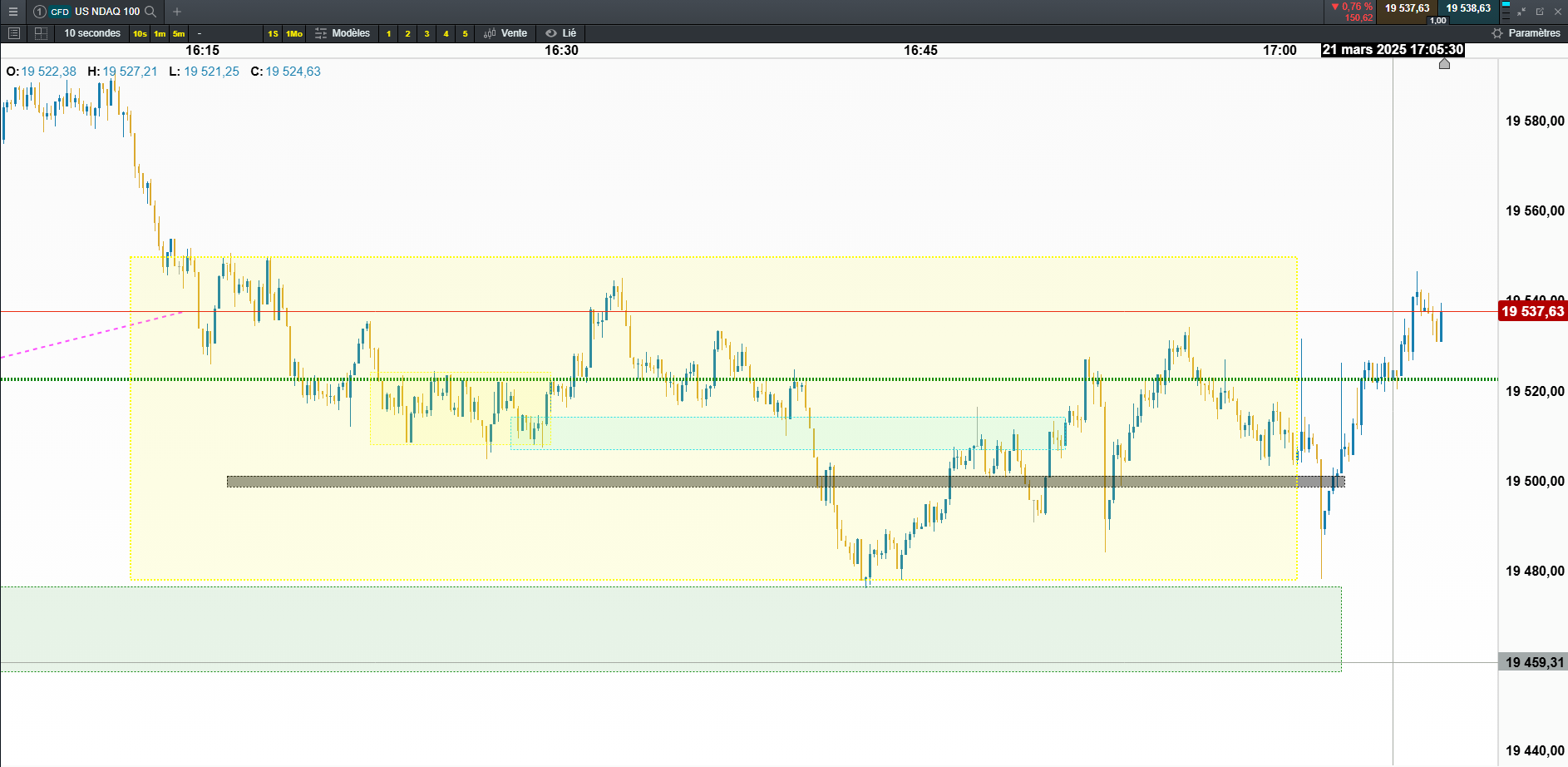Screen dimensions: 1568x767
Task: Toggle the Lié eye link option
Action: 561,33
